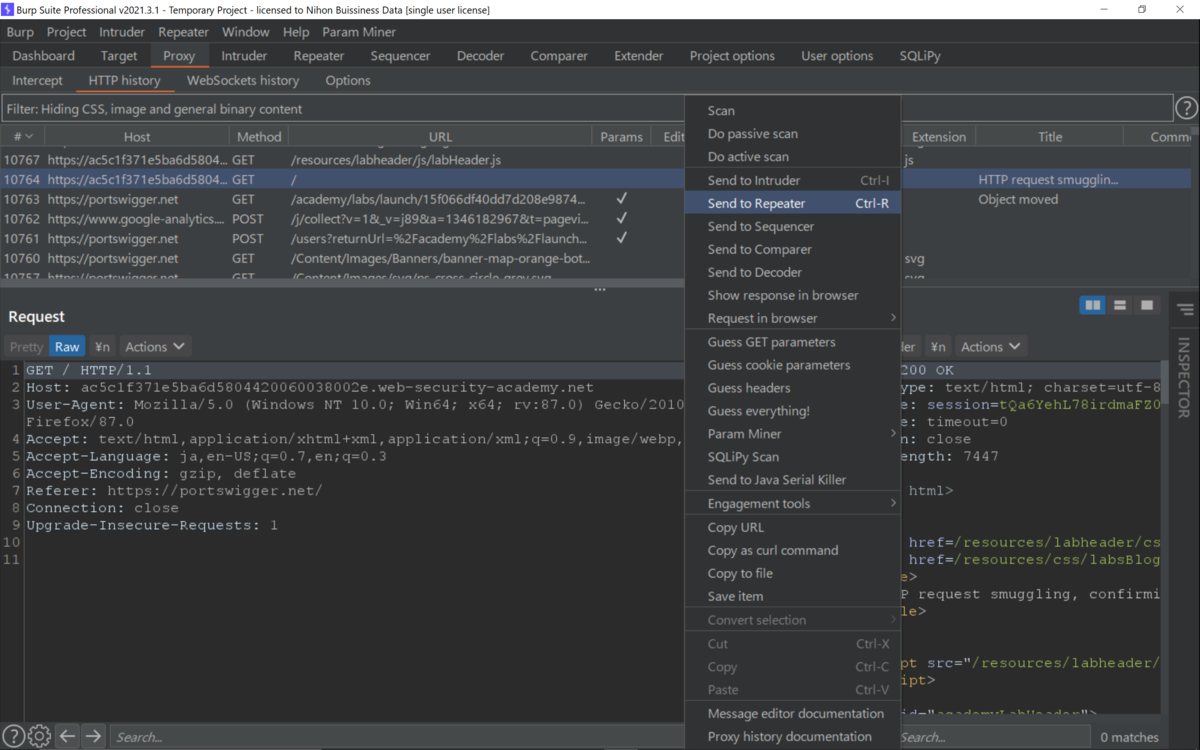Screen dimensions: 1200x750
Task: Select the single-pane message view layout icon
Action: click(x=1146, y=305)
